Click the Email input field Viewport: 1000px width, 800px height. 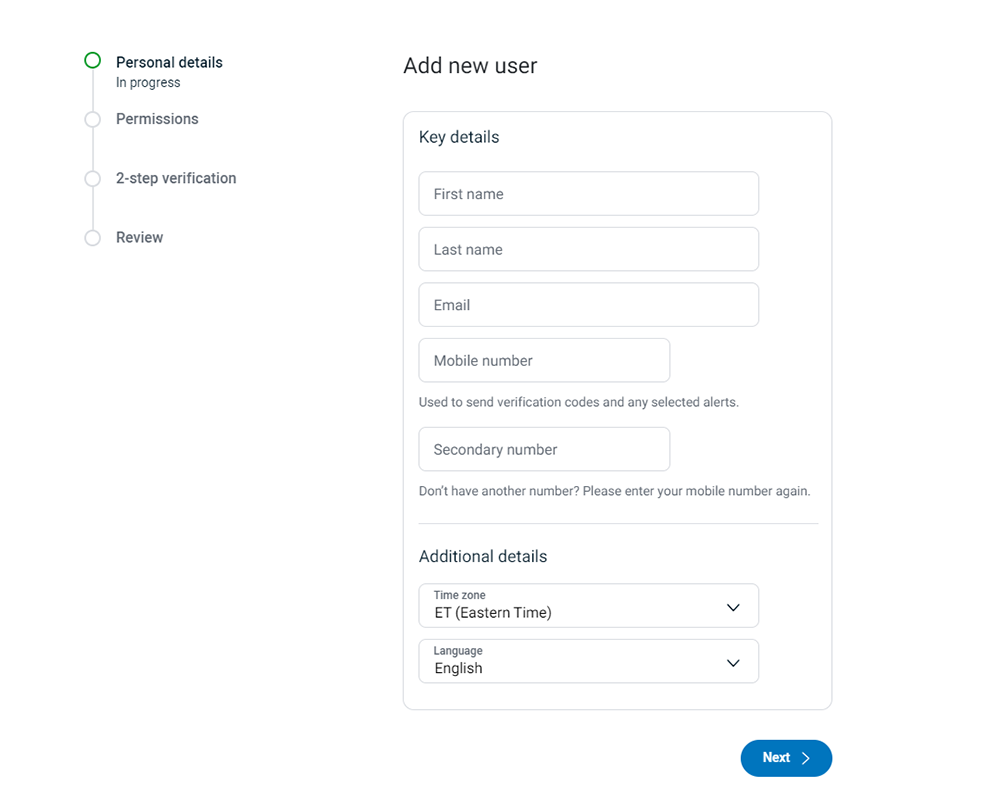pyautogui.click(x=588, y=305)
